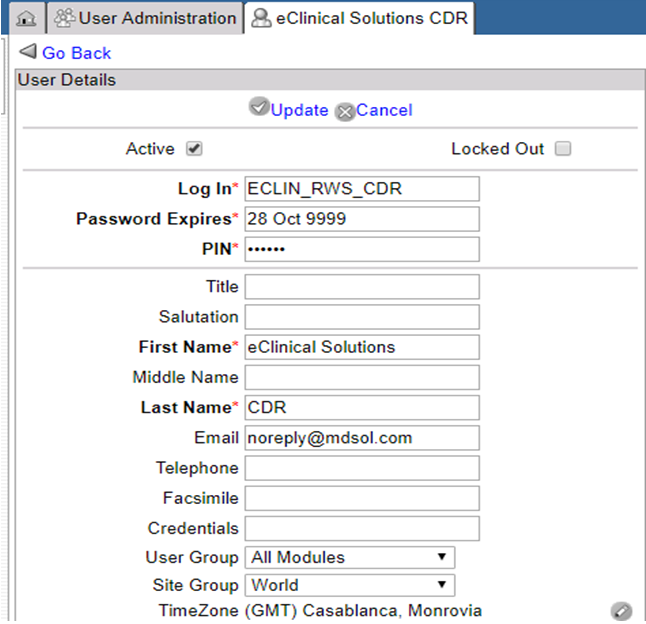Click the User Administration group icon

coord(65,18)
